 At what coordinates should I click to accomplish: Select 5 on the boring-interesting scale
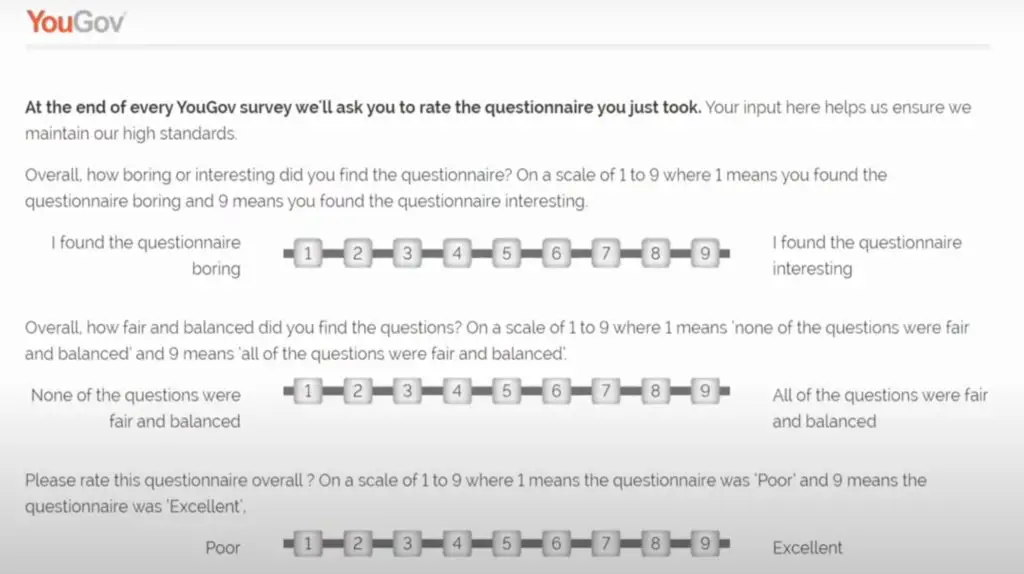(506, 253)
